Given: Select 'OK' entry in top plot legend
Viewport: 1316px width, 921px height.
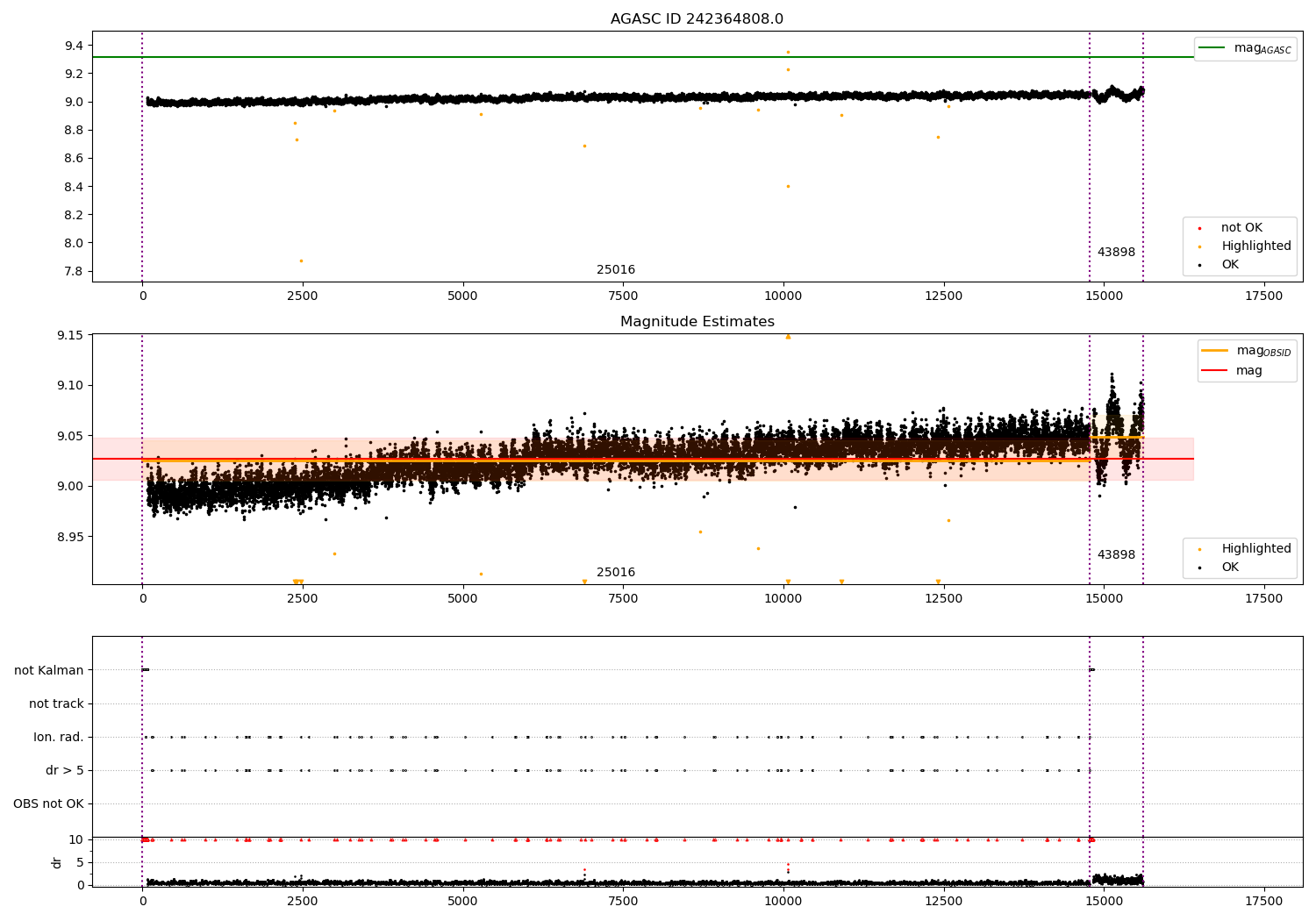Looking at the screenshot, I should (1230, 265).
